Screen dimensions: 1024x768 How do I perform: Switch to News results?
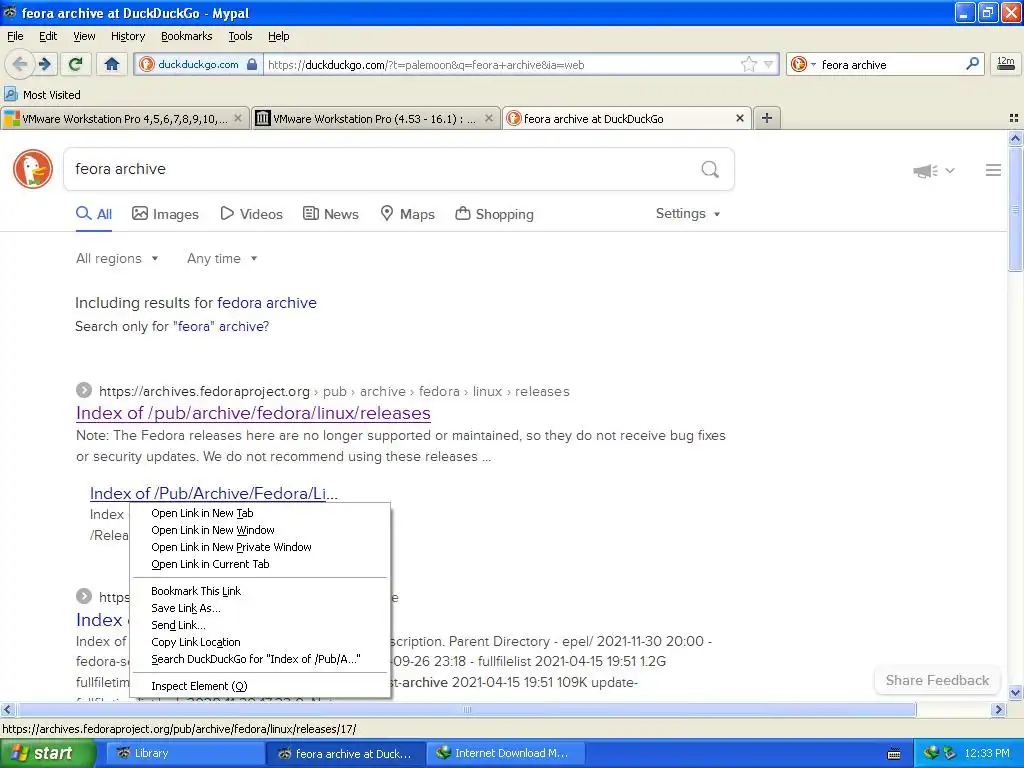click(330, 214)
